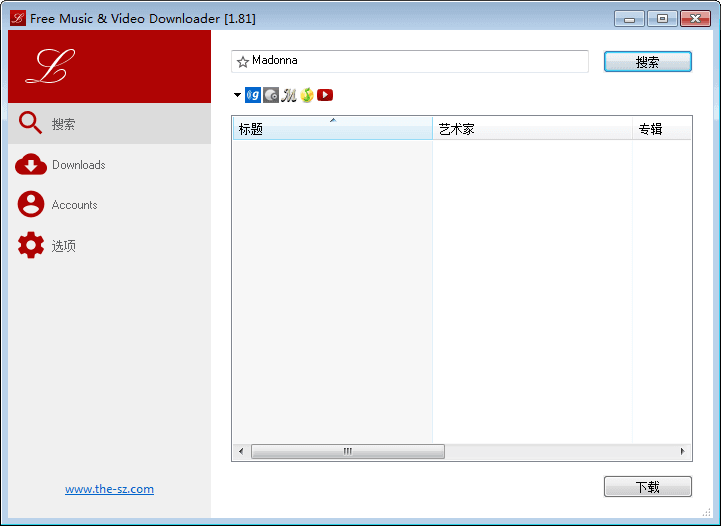Expand the source list dropdown arrow
The height and width of the screenshot is (526, 721).
pos(237,95)
